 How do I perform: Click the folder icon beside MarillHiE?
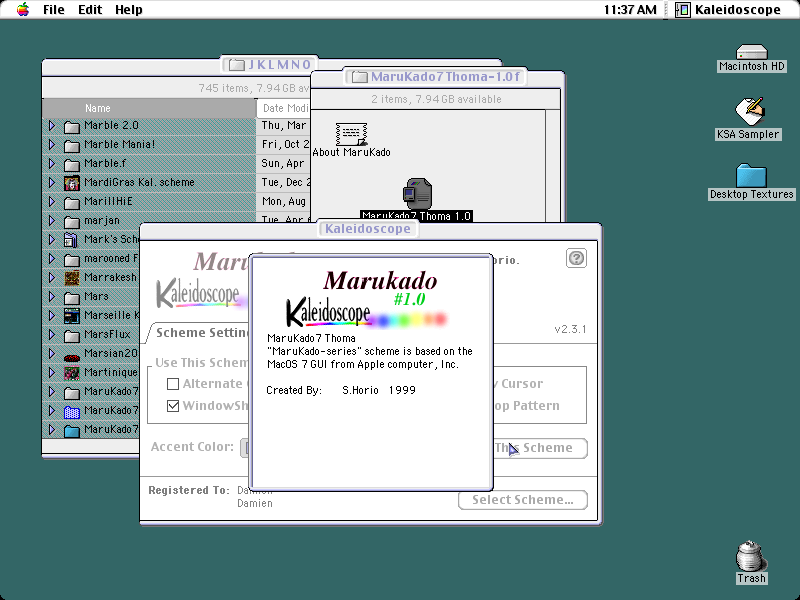point(72,203)
